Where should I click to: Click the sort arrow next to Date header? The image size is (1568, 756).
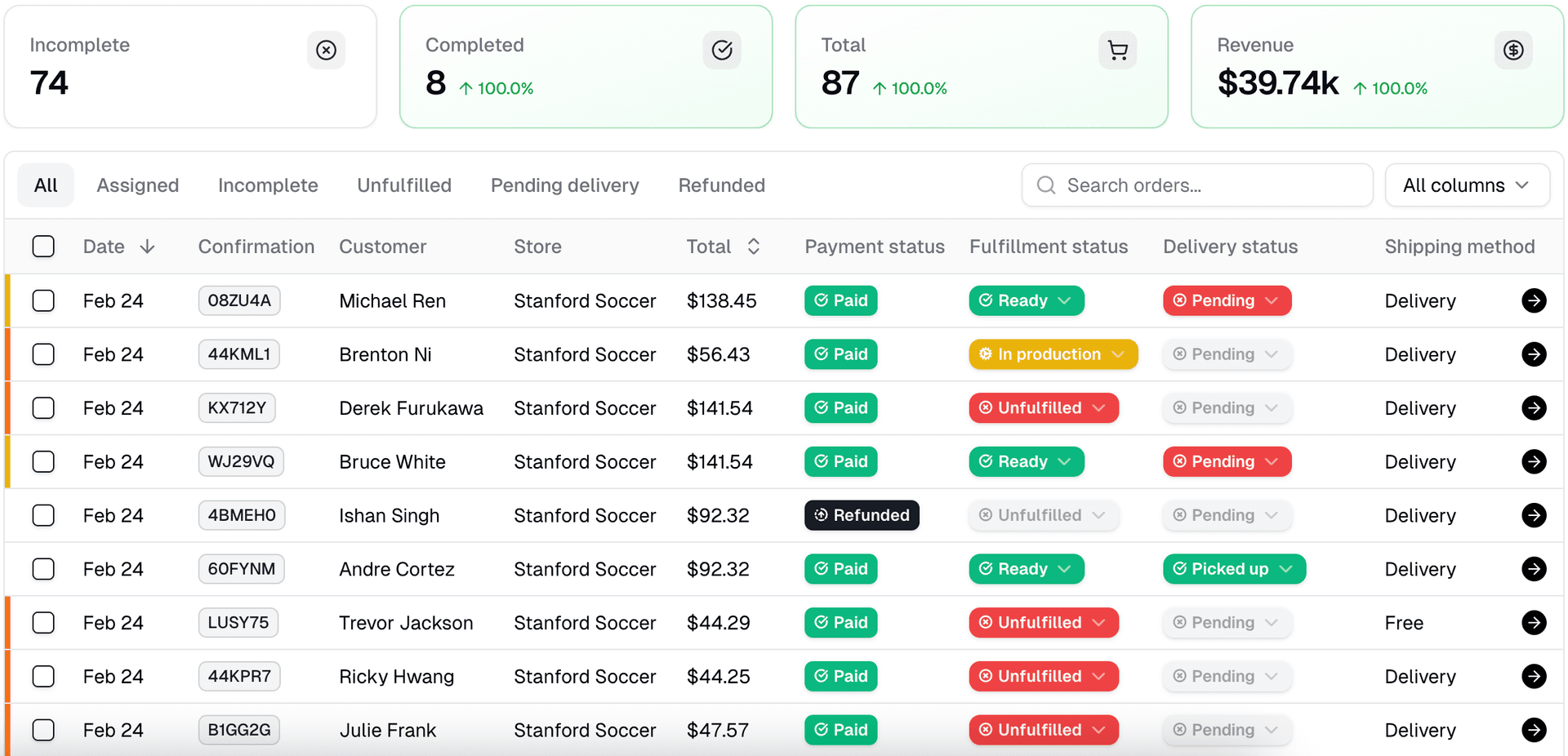point(148,246)
